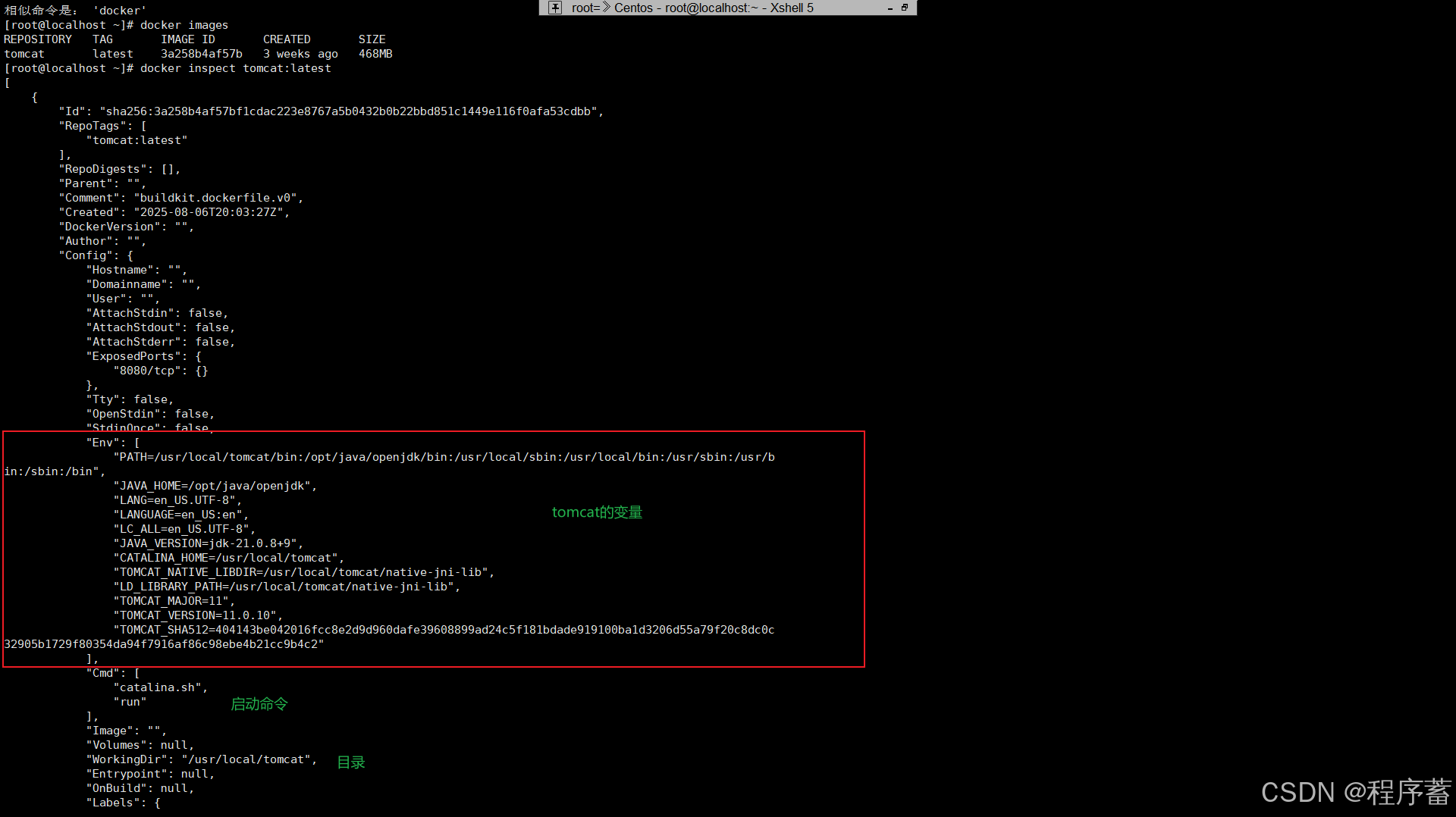This screenshot has width=1456, height=817.
Task: Click the "AttachStderr": false line
Action: [x=161, y=342]
